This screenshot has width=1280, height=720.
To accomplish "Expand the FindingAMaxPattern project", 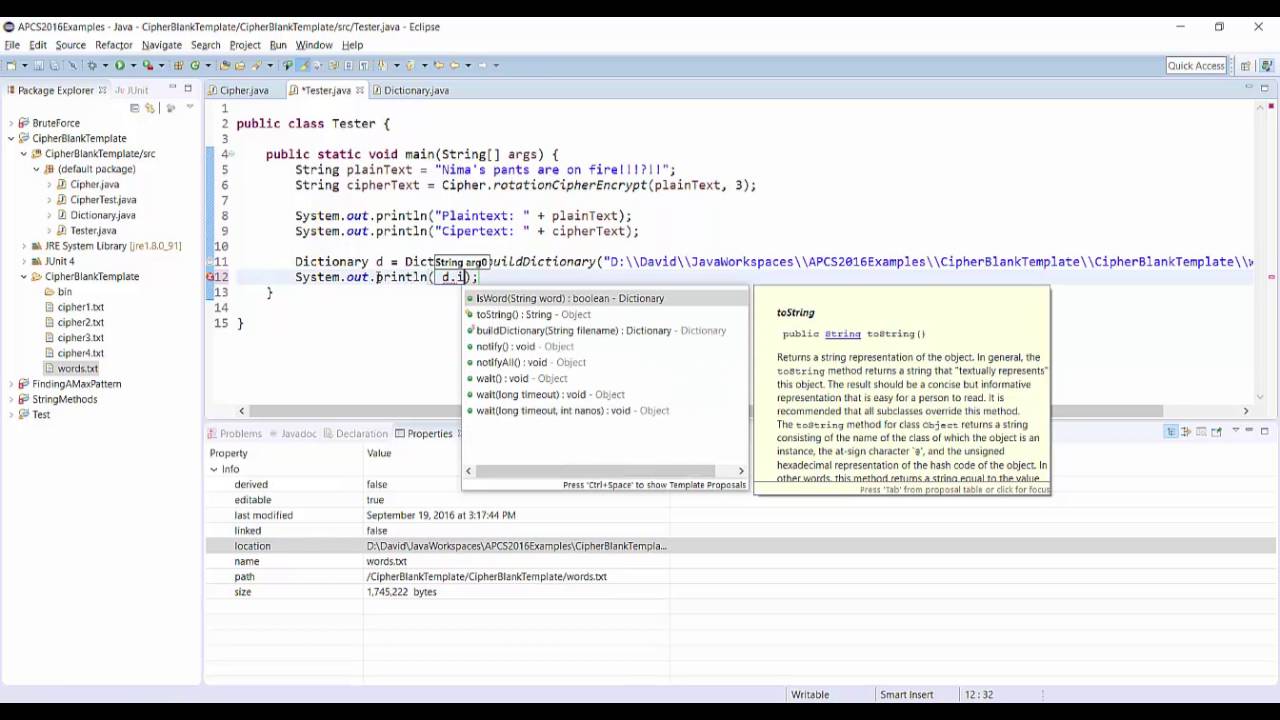I will click(11, 384).
